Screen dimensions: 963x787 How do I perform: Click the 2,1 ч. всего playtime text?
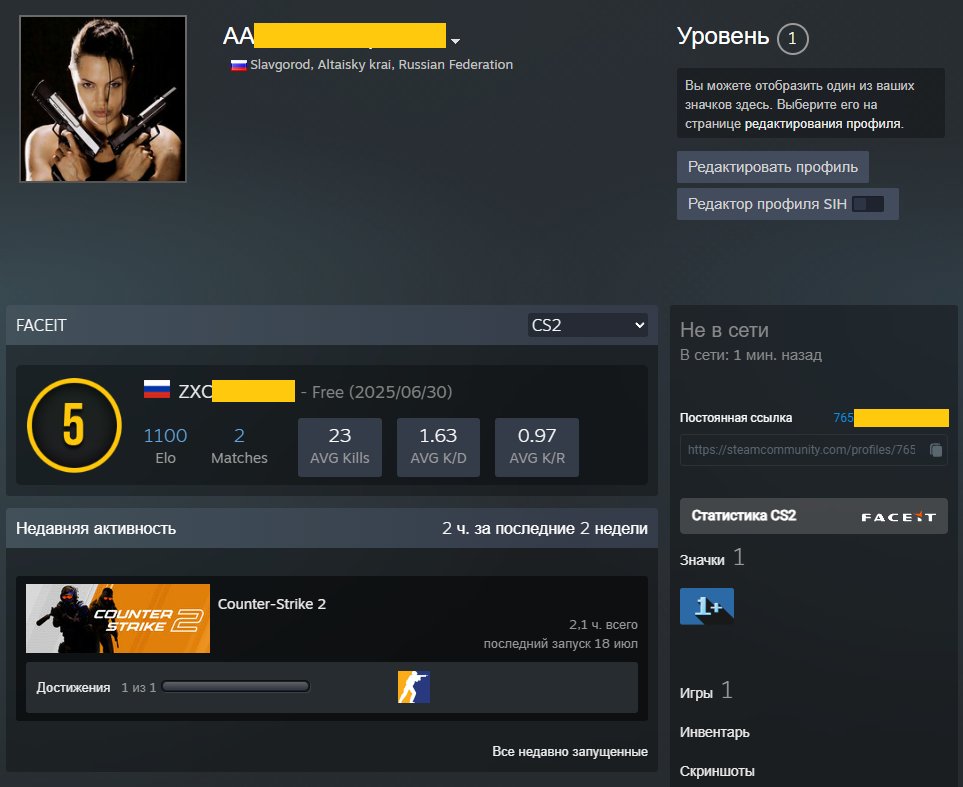pyautogui.click(x=603, y=625)
